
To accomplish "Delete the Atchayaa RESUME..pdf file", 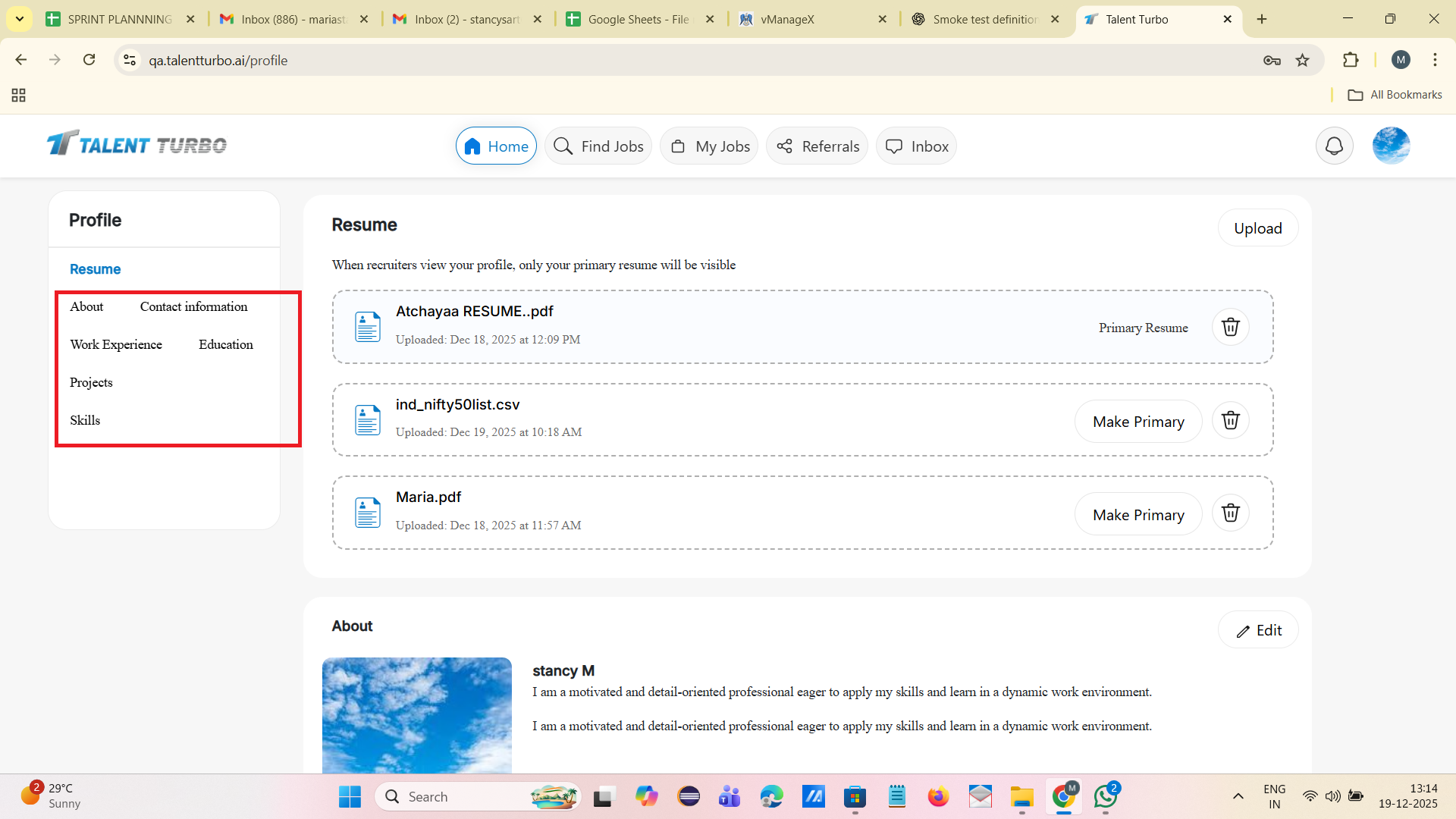I will click(1230, 327).
